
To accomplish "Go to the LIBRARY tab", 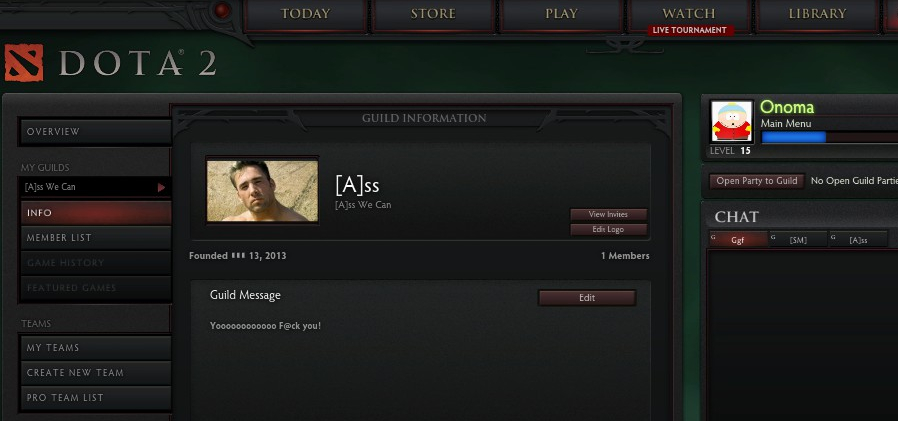I will [817, 14].
